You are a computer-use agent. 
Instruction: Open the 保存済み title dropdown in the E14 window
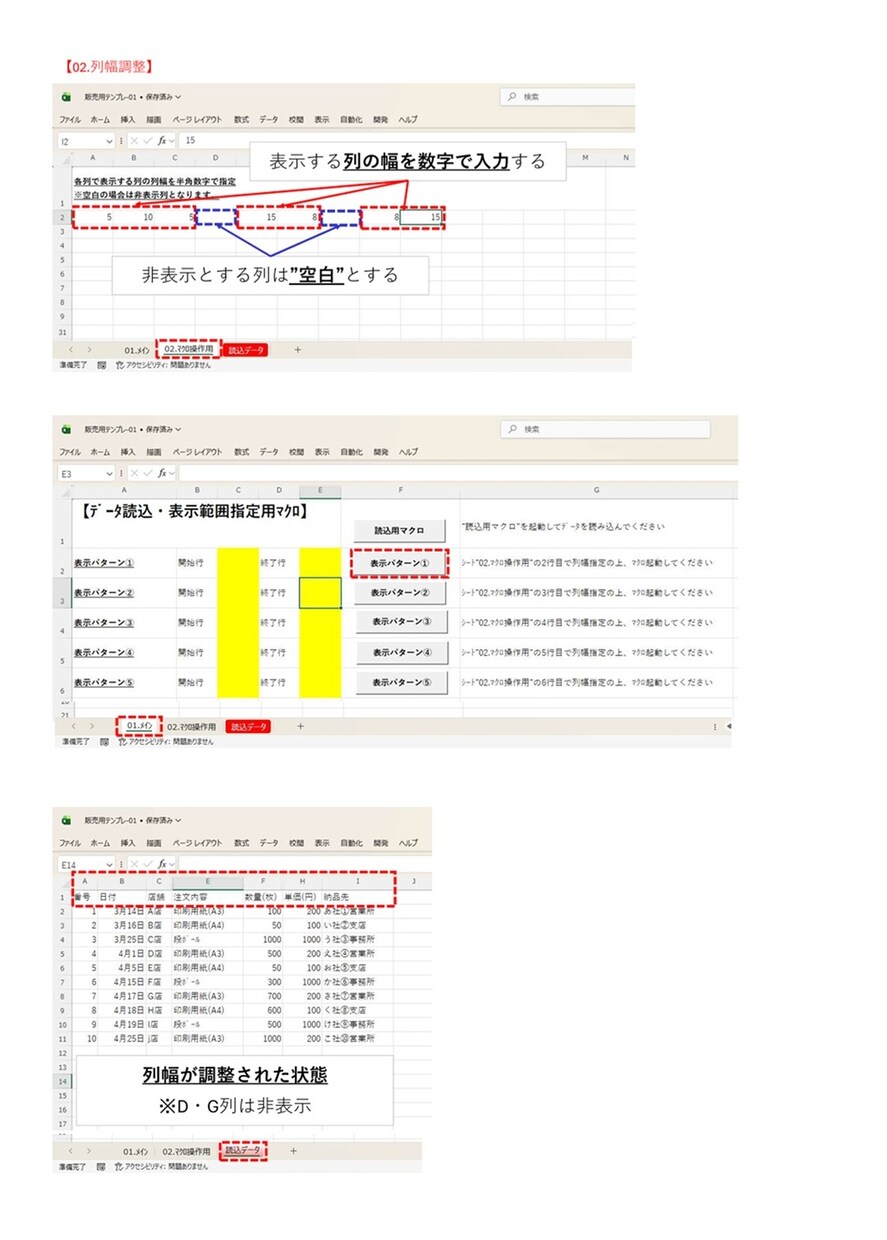click(x=179, y=820)
